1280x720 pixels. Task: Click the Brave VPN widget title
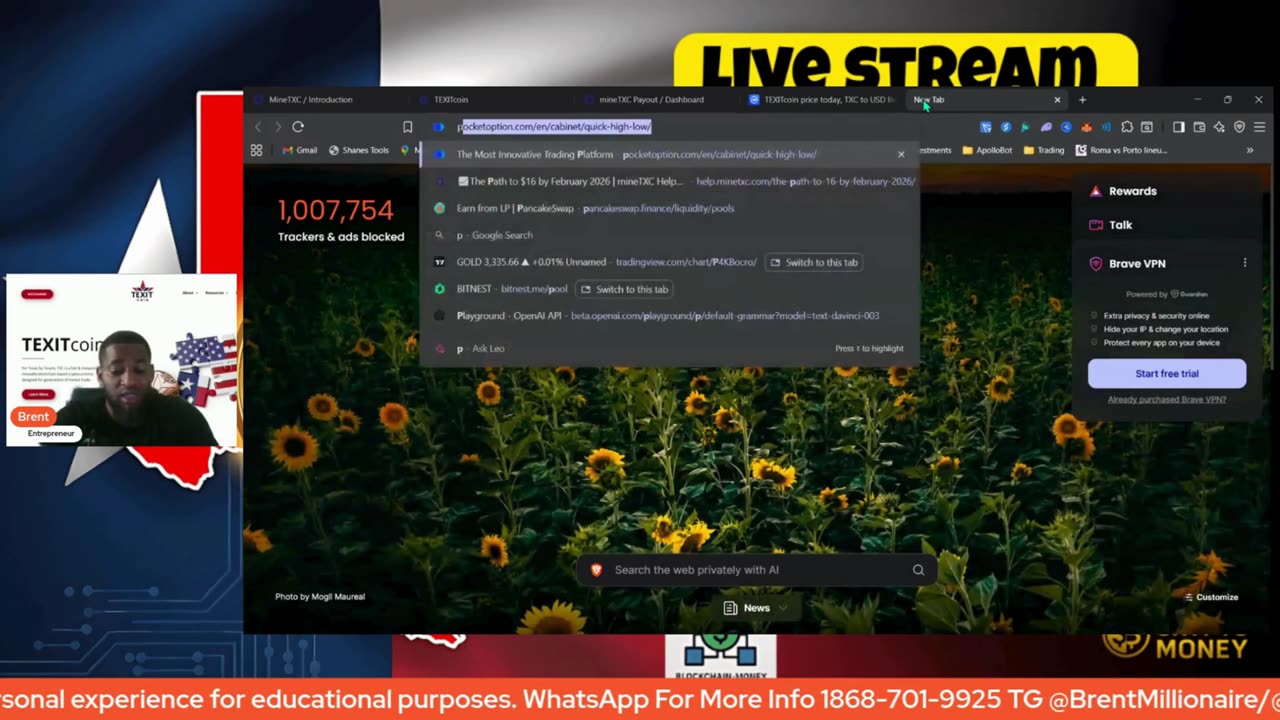coord(1137,263)
